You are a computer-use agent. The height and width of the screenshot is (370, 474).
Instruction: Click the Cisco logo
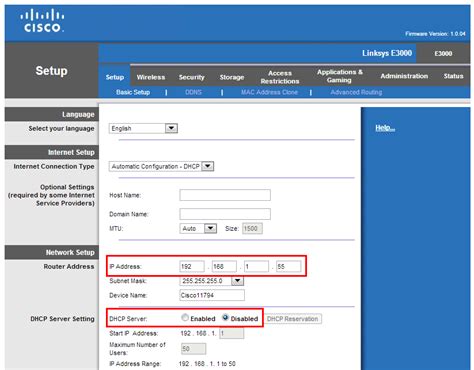(42, 21)
